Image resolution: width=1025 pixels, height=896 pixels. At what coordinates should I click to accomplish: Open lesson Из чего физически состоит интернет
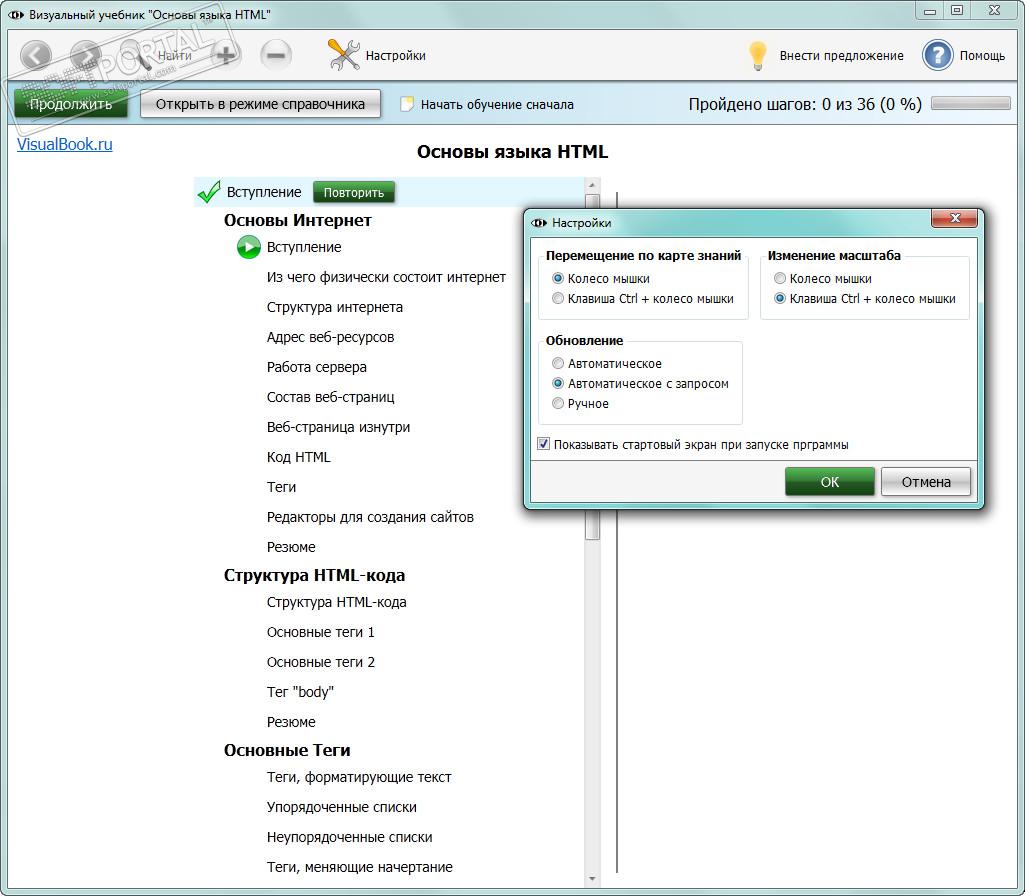pos(386,277)
